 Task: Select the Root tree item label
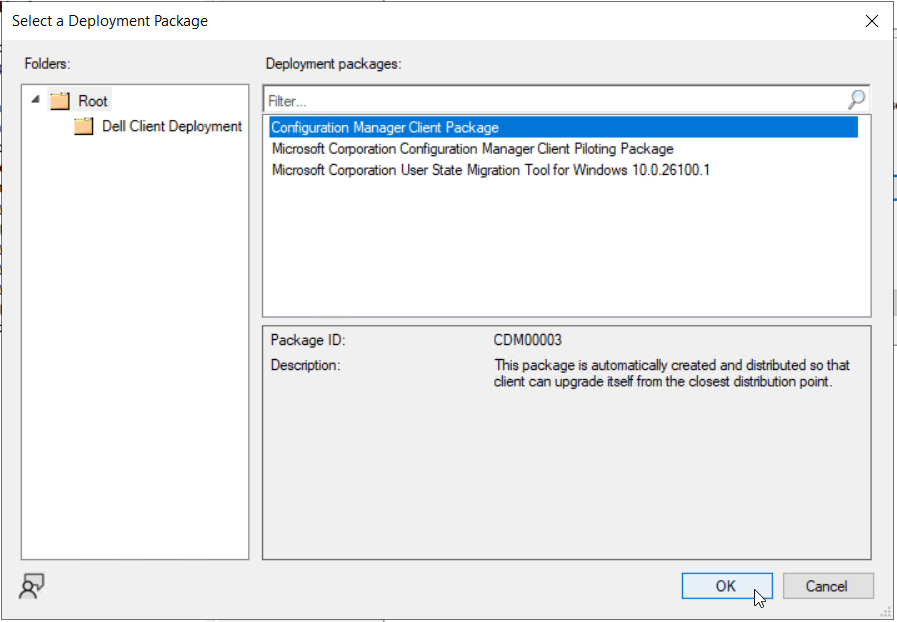coord(93,101)
